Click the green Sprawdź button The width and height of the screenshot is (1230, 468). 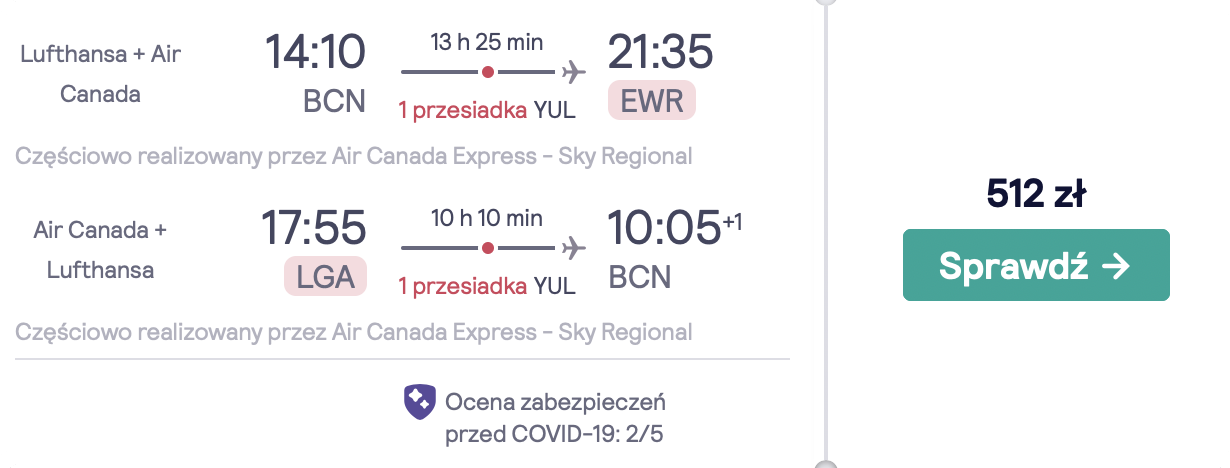pos(1036,265)
